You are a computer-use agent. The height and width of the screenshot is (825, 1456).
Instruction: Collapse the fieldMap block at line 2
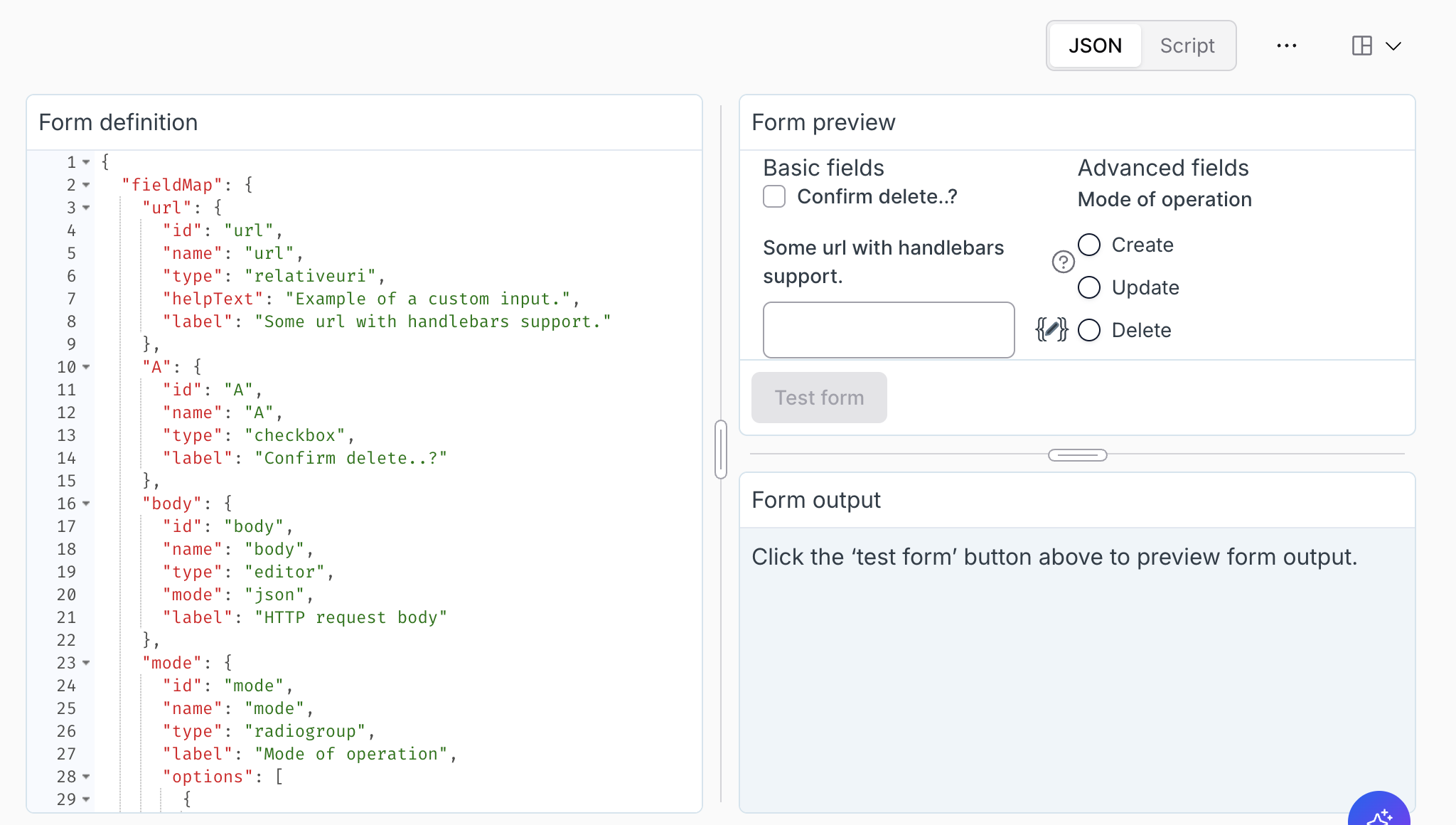(x=86, y=185)
